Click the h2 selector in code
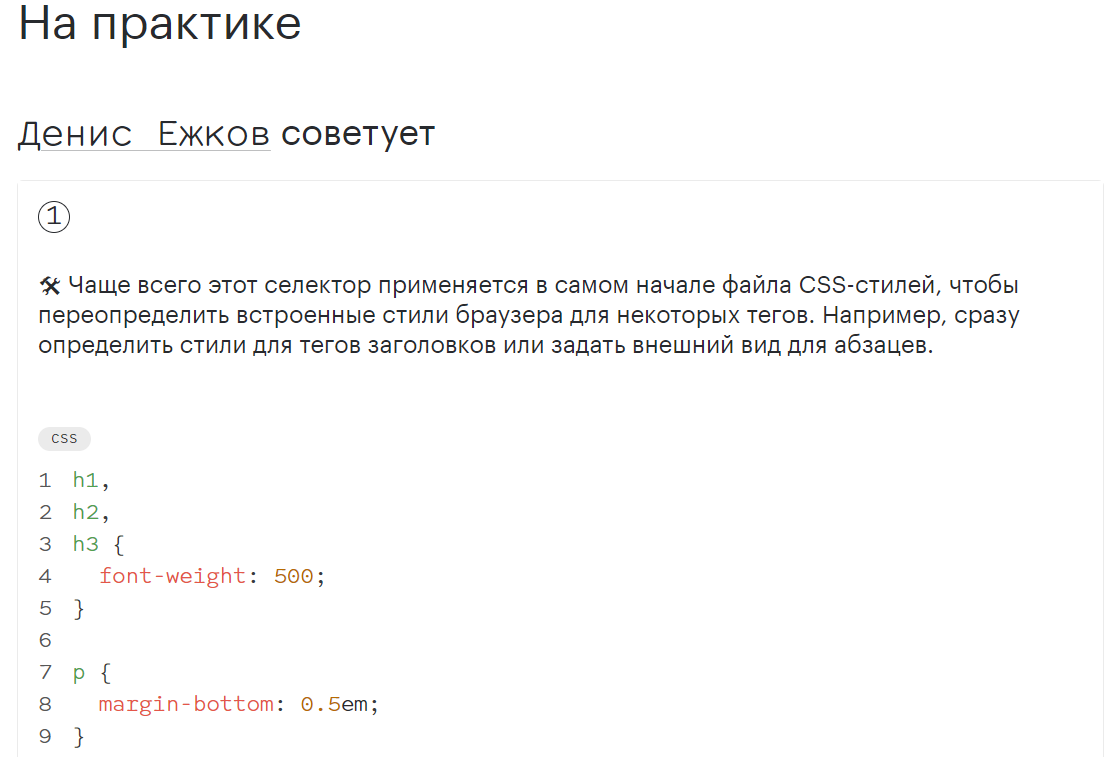Image resolution: width=1112 pixels, height=757 pixels. click(86, 512)
